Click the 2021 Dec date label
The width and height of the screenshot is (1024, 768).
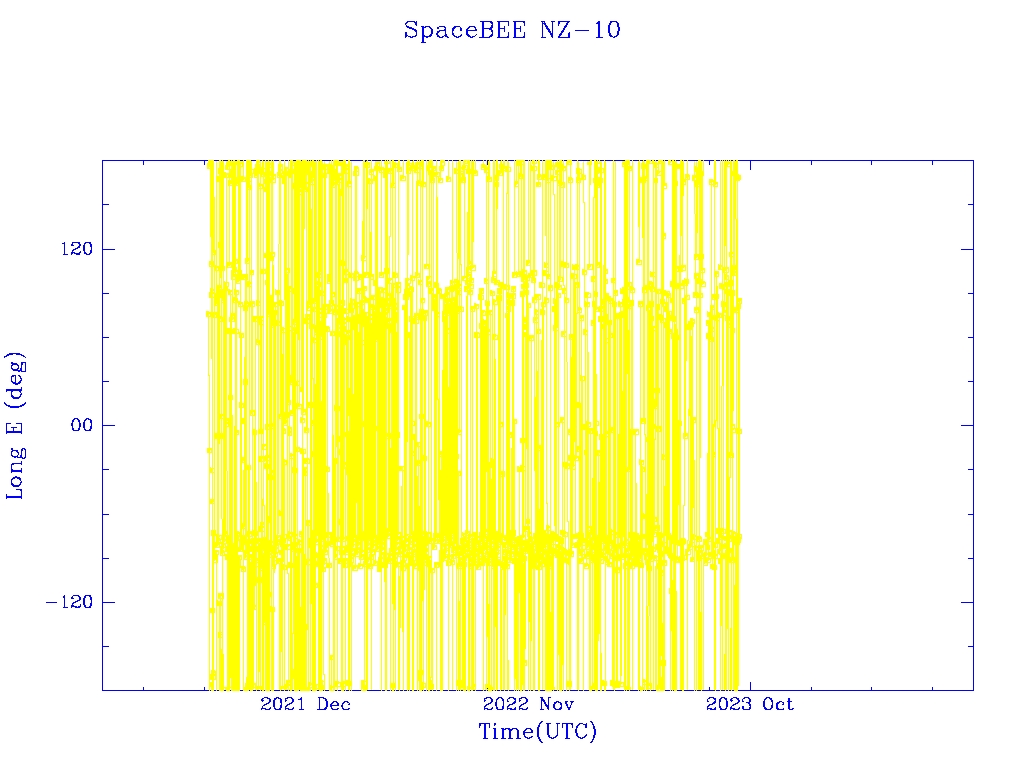pos(305,704)
